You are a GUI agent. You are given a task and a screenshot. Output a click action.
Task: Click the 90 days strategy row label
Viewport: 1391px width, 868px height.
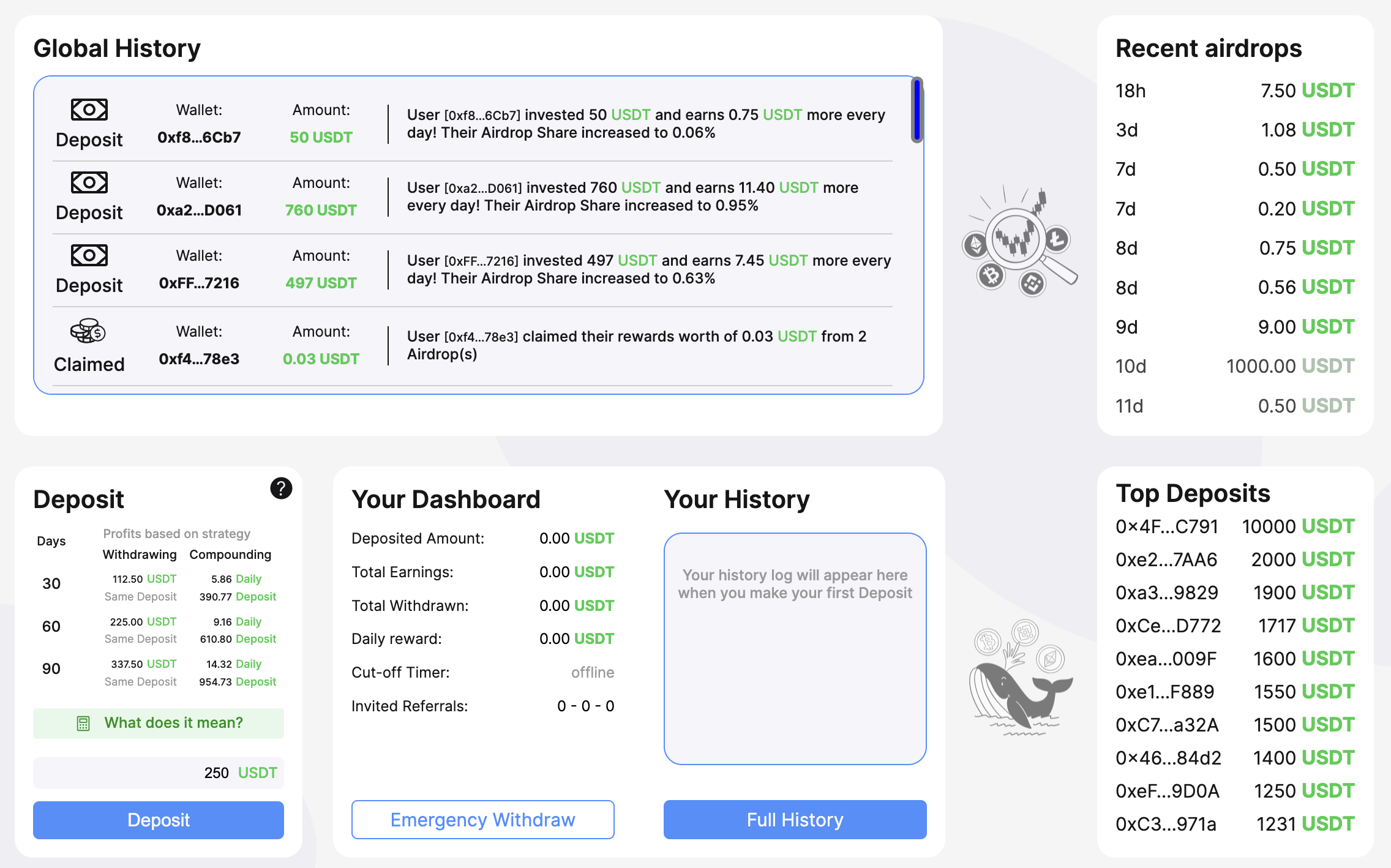tap(51, 669)
